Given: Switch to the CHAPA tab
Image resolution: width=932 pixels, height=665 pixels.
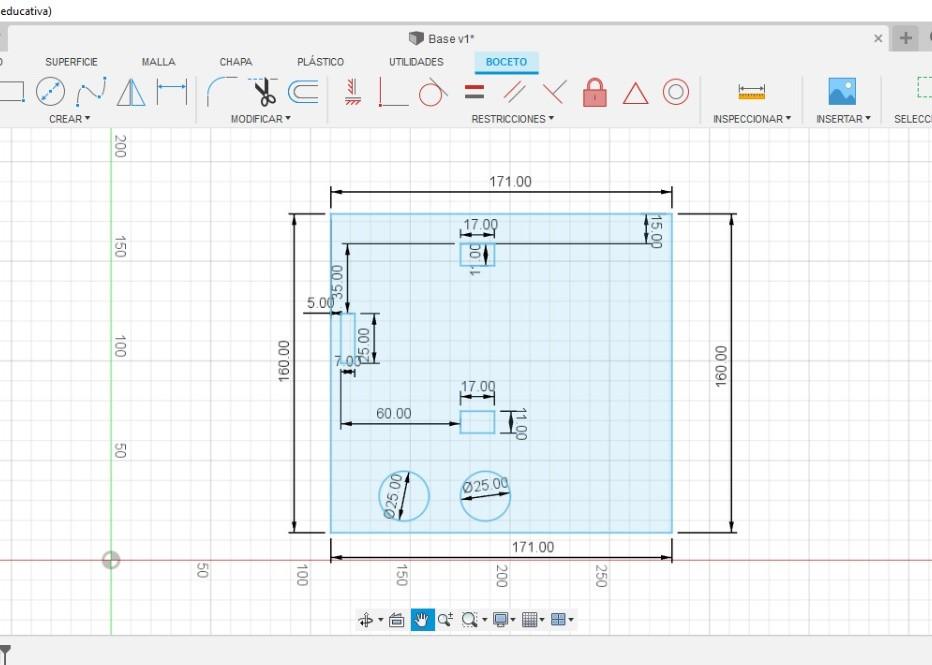Looking at the screenshot, I should [x=236, y=62].
